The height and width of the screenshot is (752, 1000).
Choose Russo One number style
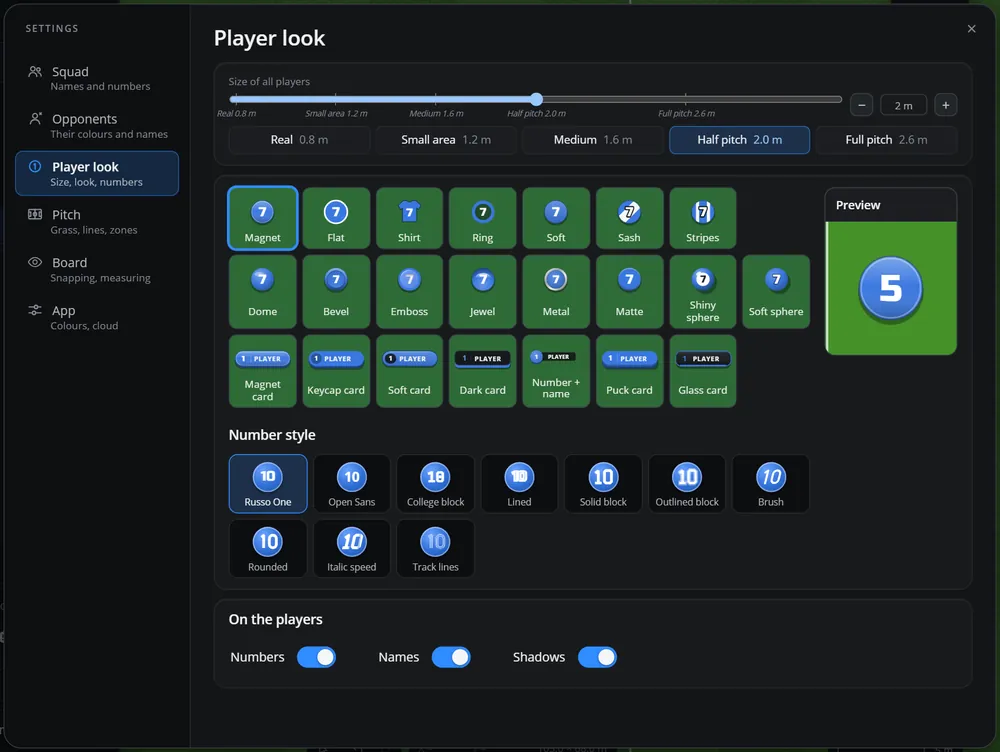[x=268, y=483]
